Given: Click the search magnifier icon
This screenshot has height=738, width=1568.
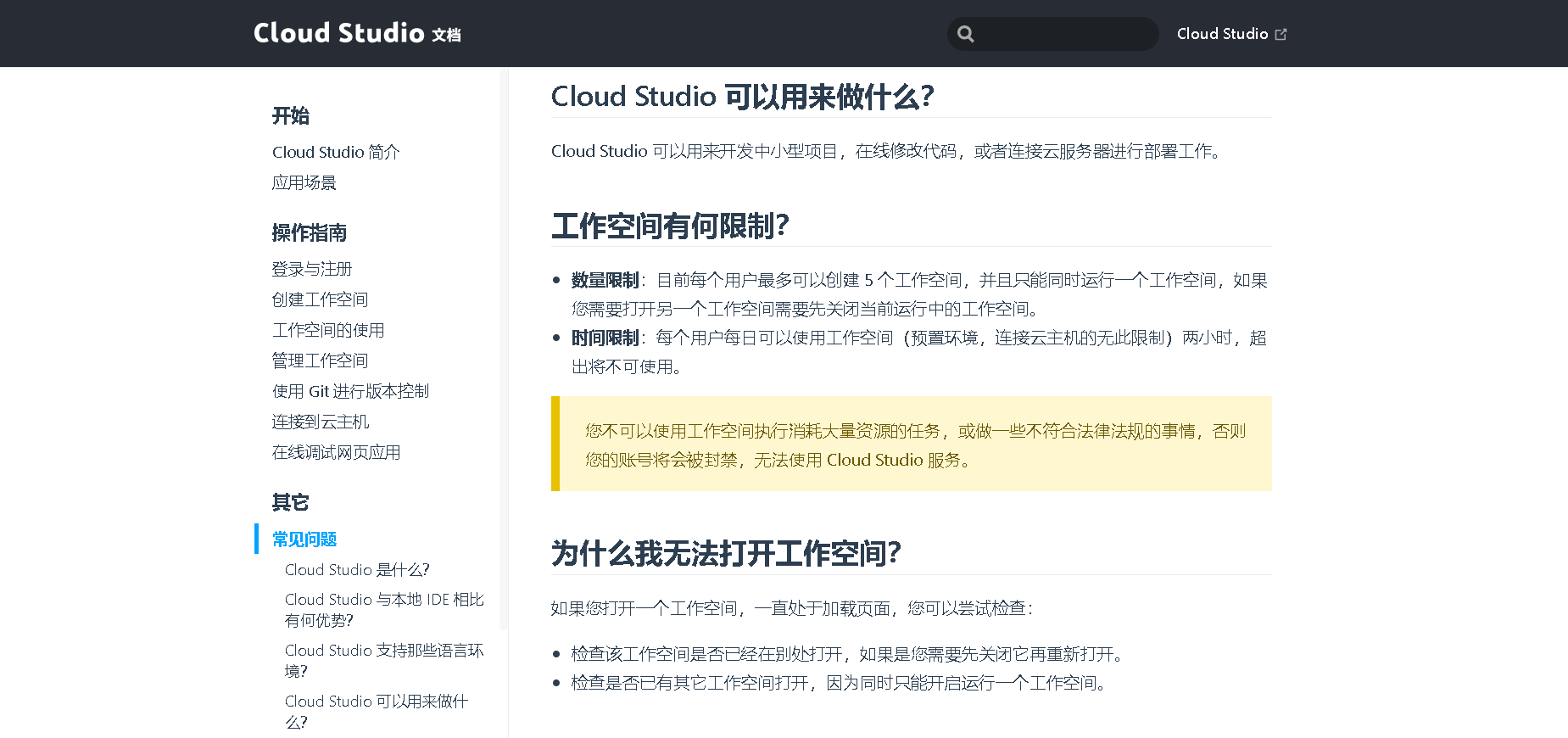Looking at the screenshot, I should pyautogui.click(x=965, y=34).
